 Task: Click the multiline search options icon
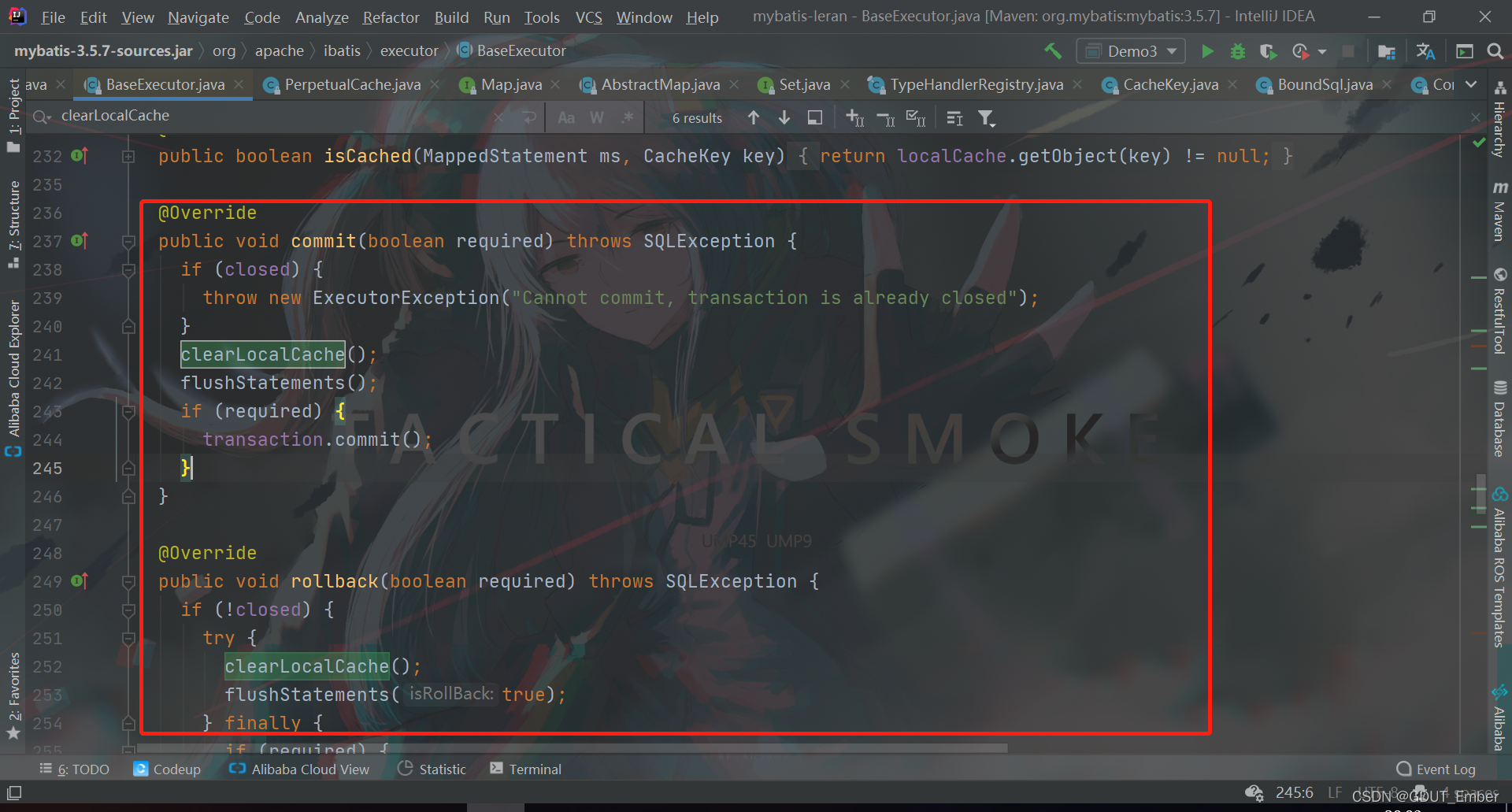955,117
